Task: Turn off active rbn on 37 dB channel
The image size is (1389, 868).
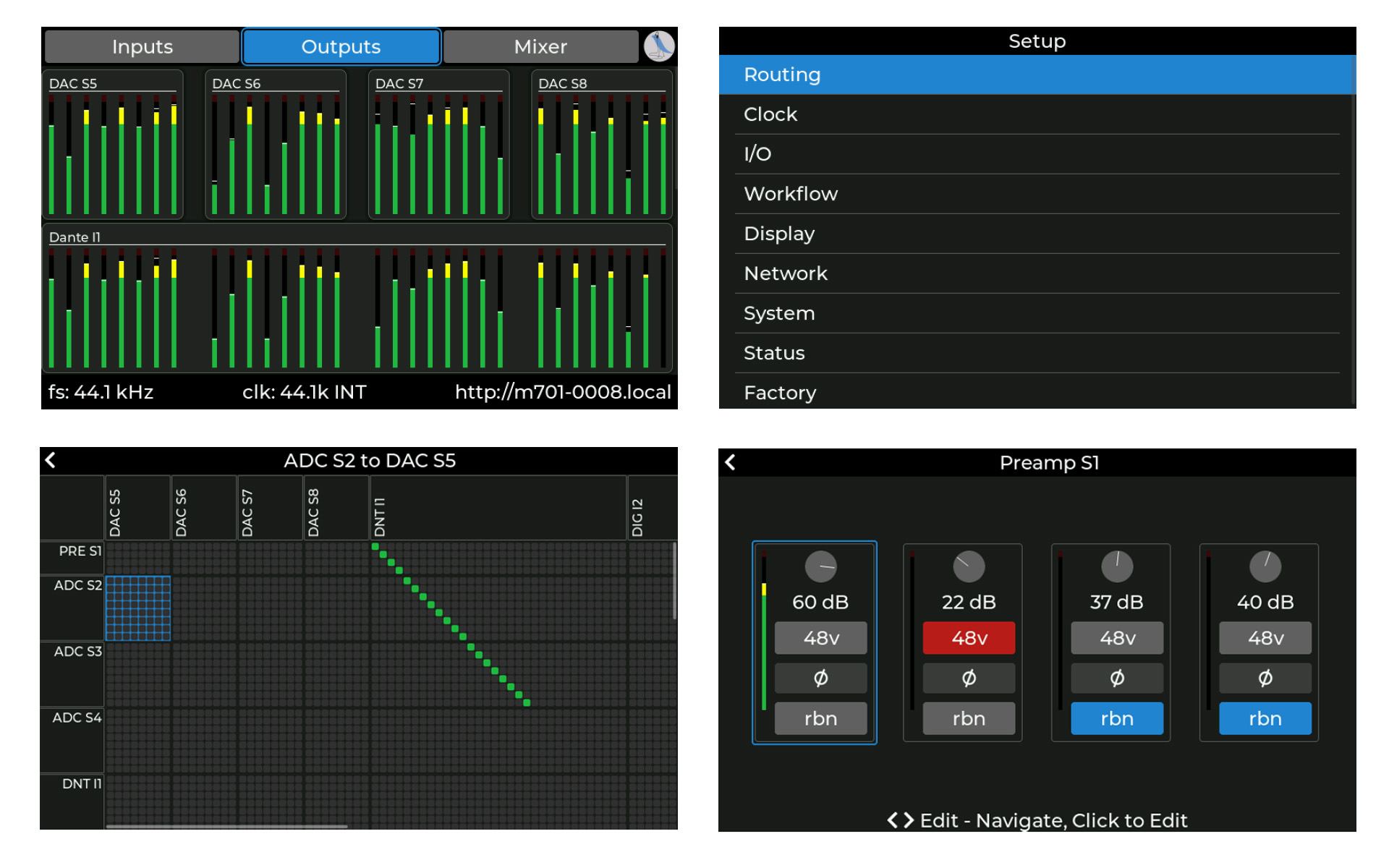Action: coord(1117,718)
